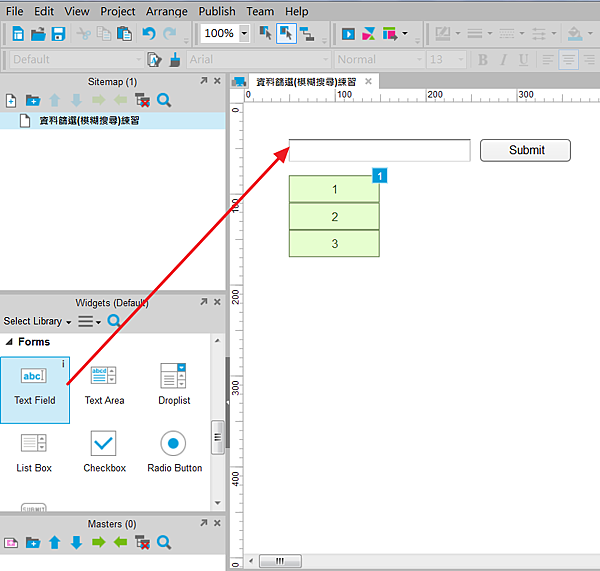Open the Widgets library options menu

click(x=90, y=321)
